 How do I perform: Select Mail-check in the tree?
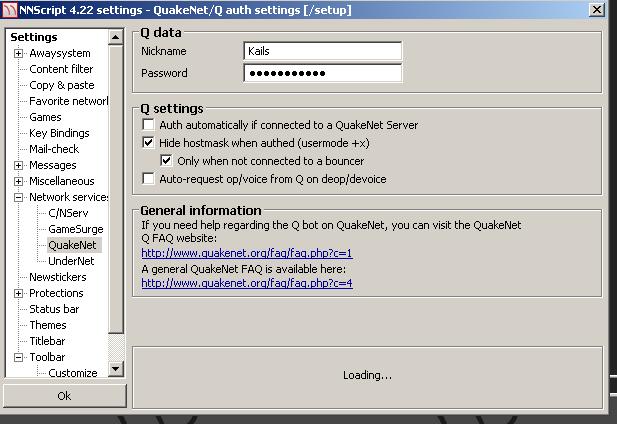click(54, 149)
